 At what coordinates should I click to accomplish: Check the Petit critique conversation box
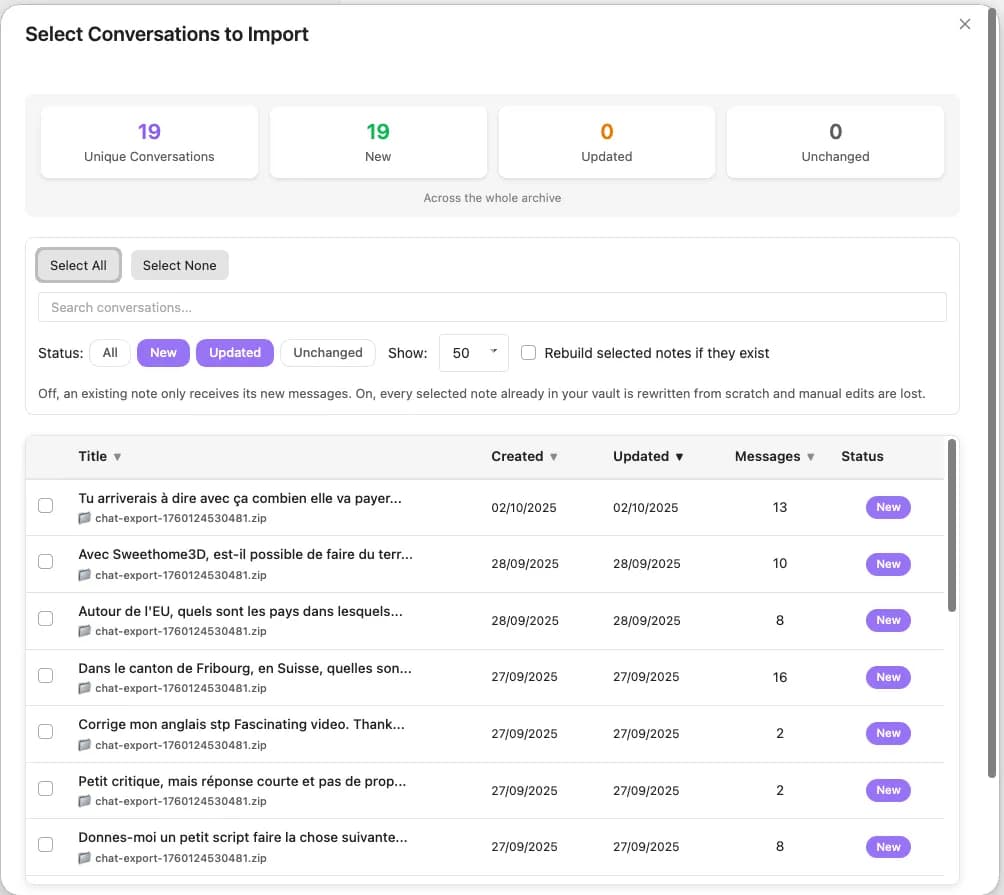45,789
